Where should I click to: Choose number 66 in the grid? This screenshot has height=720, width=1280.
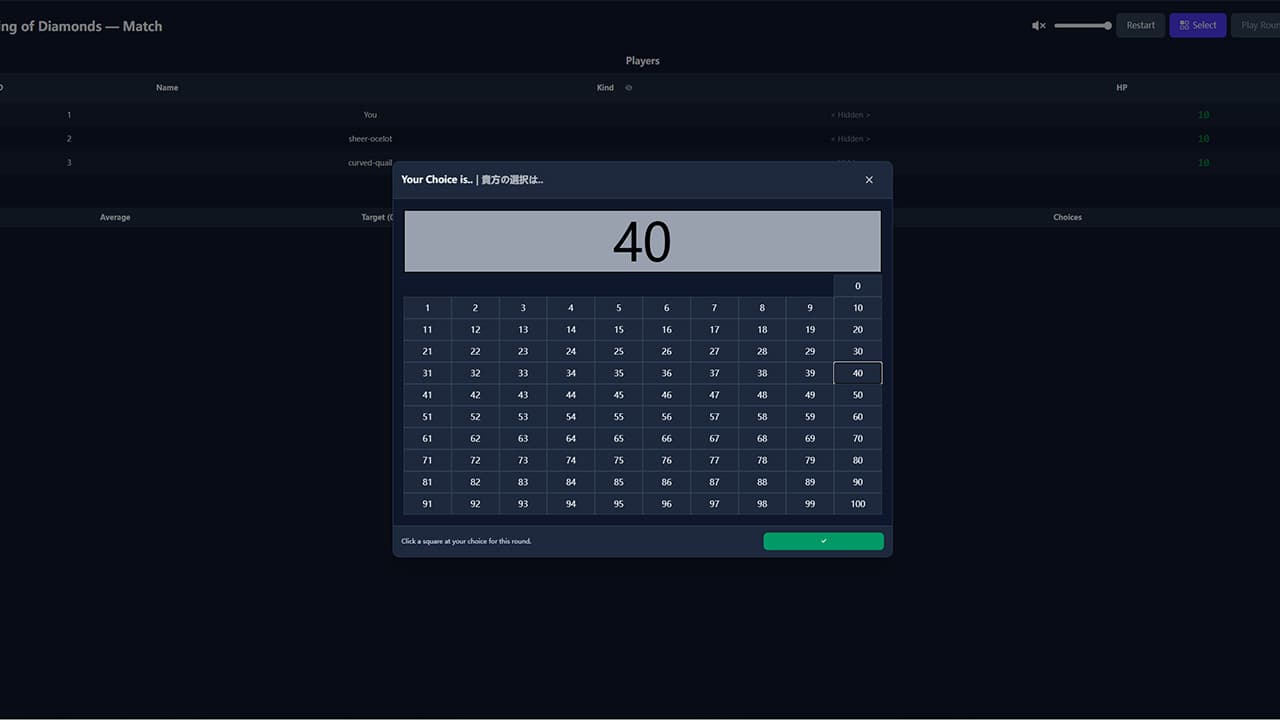click(666, 439)
